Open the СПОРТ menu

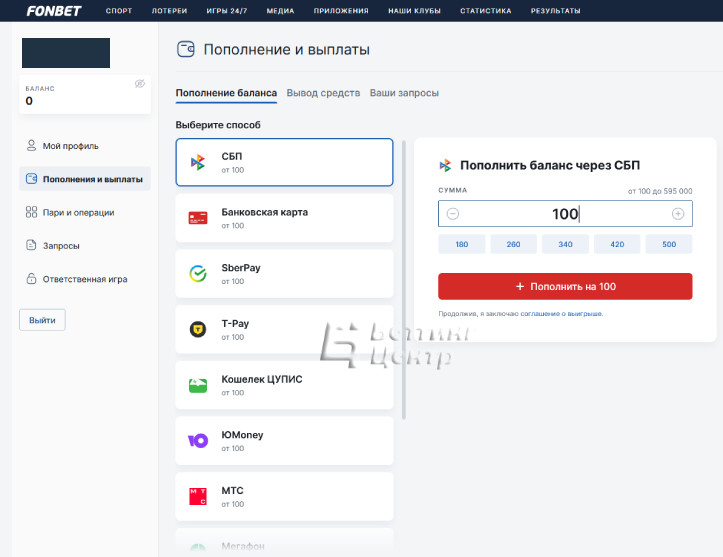coord(119,11)
